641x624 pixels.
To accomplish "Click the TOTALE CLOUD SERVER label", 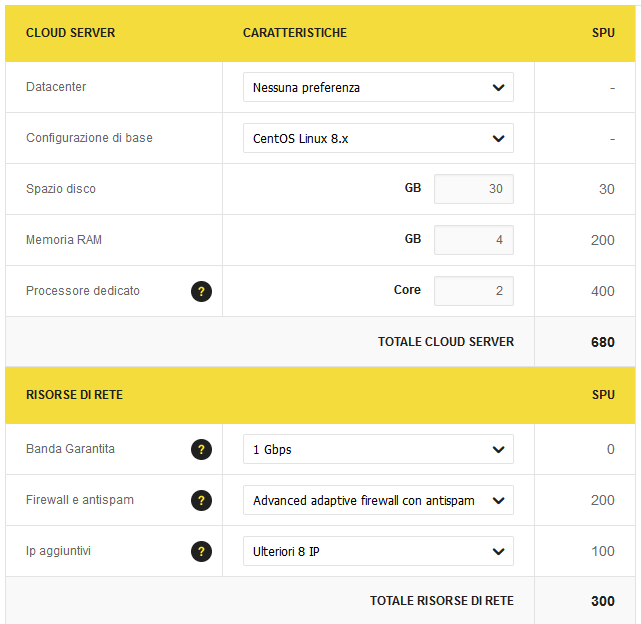I will pyautogui.click(x=446, y=342).
